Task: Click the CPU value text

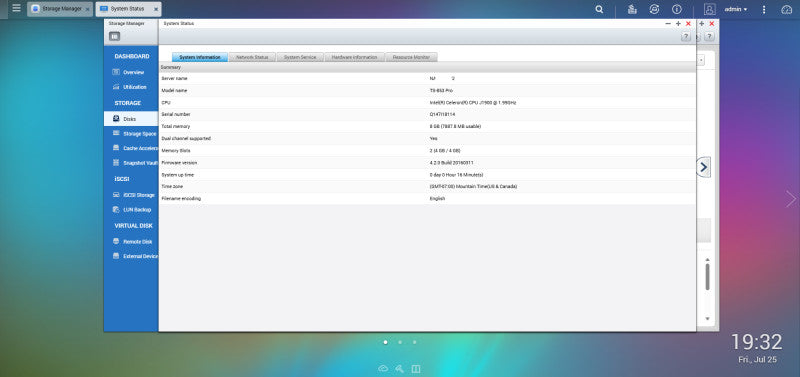Action: tap(473, 103)
